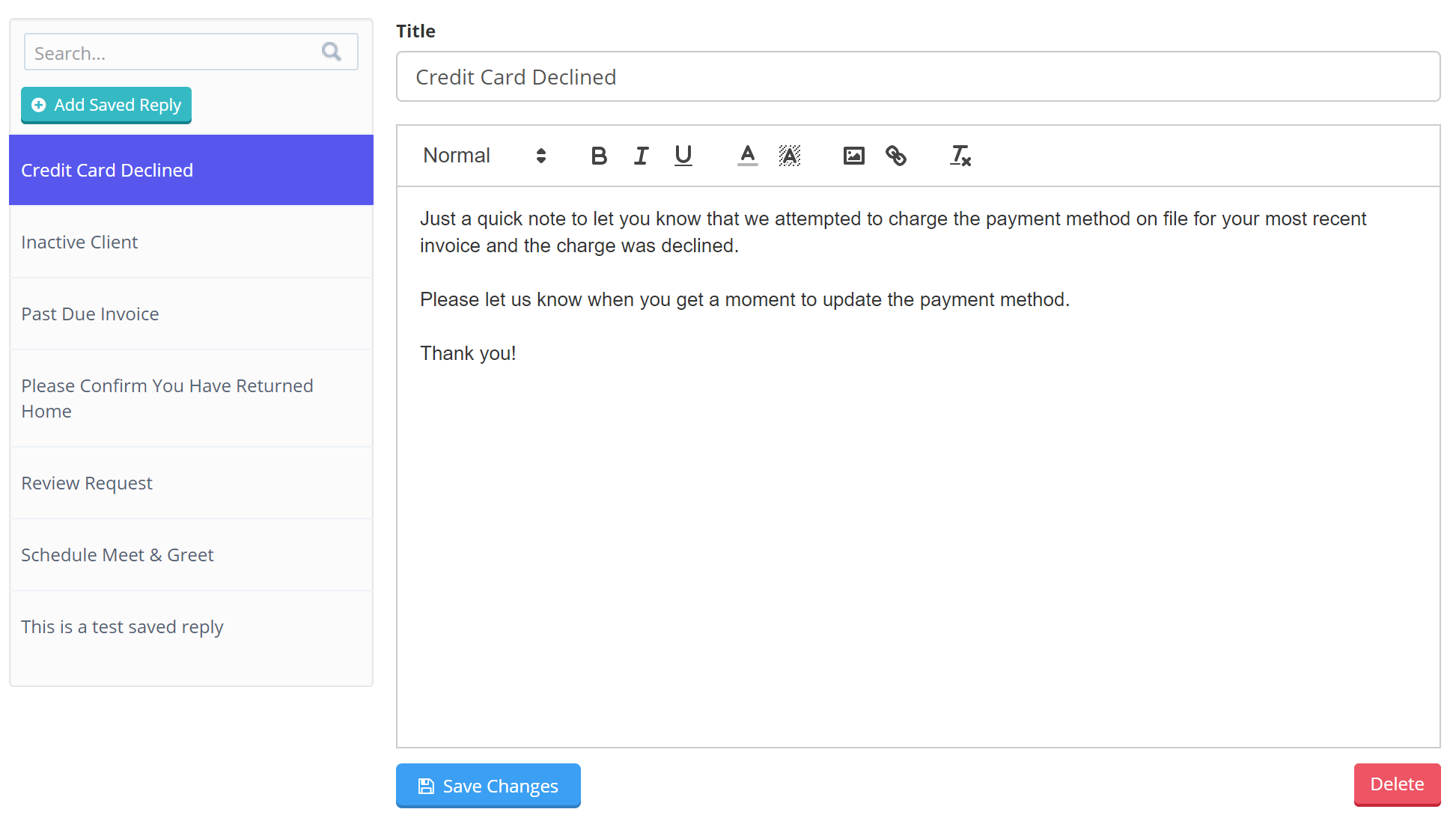Viewport: 1456px width, 821px height.
Task: Click the Bold formatting icon
Action: (599, 155)
